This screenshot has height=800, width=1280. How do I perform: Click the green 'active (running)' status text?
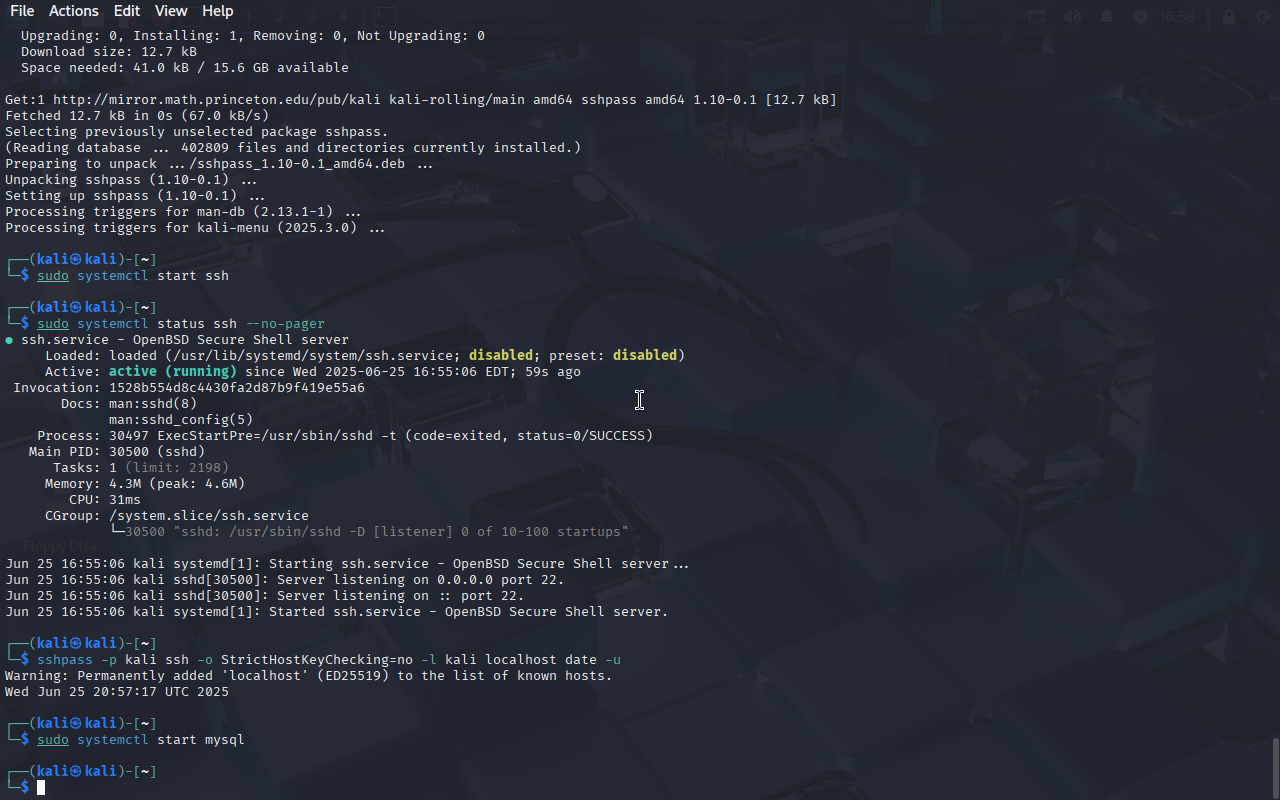[173, 372]
